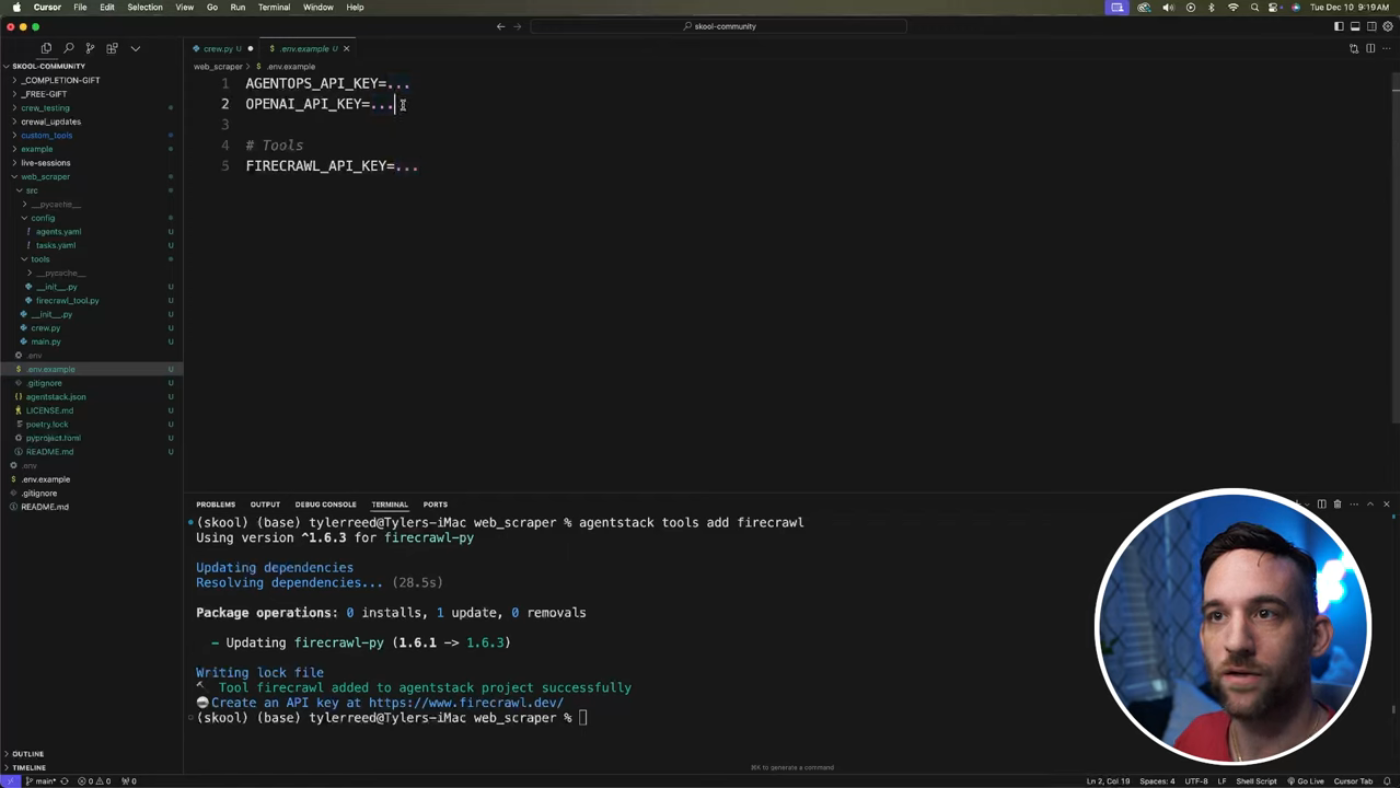Open the macOS volume control icon
1400x788 pixels.
point(1168,7)
